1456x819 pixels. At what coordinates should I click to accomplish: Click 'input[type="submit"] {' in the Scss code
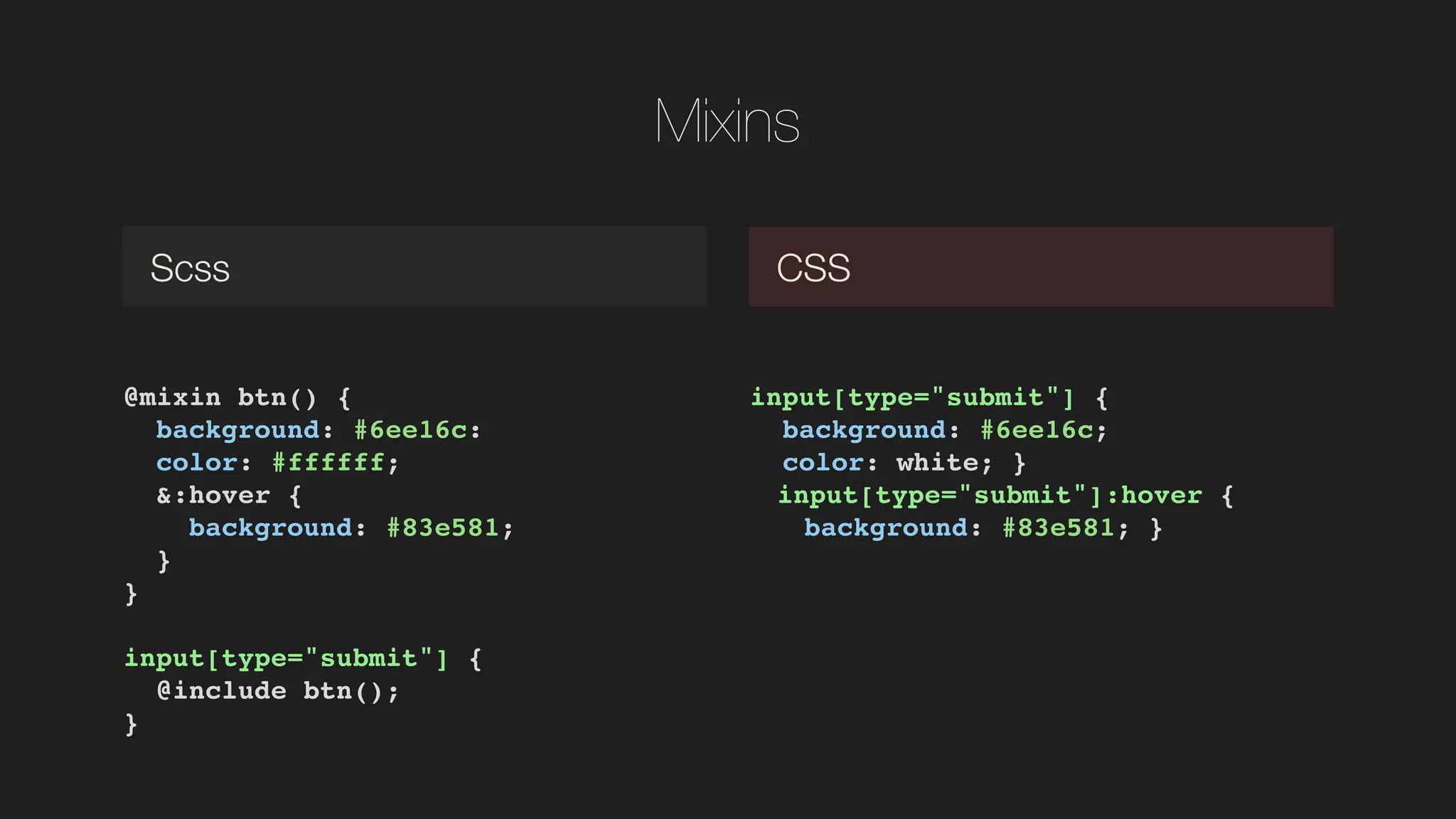304,659
